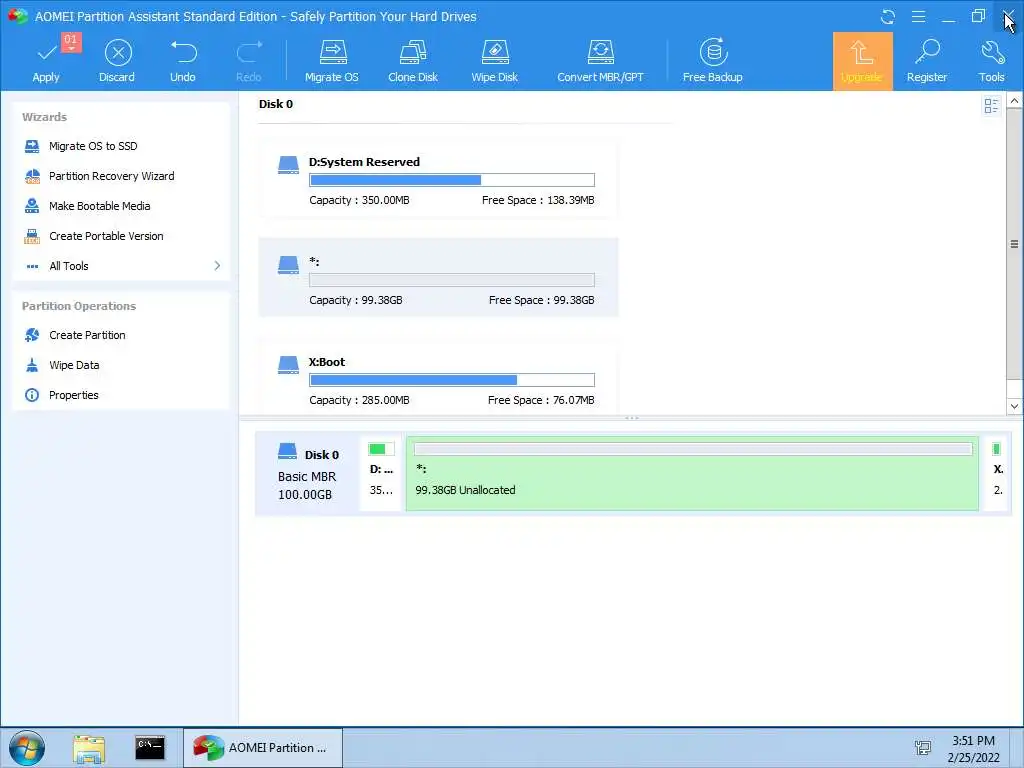Image resolution: width=1024 pixels, height=768 pixels.
Task: Open the Free Backup tool
Action: pos(712,61)
